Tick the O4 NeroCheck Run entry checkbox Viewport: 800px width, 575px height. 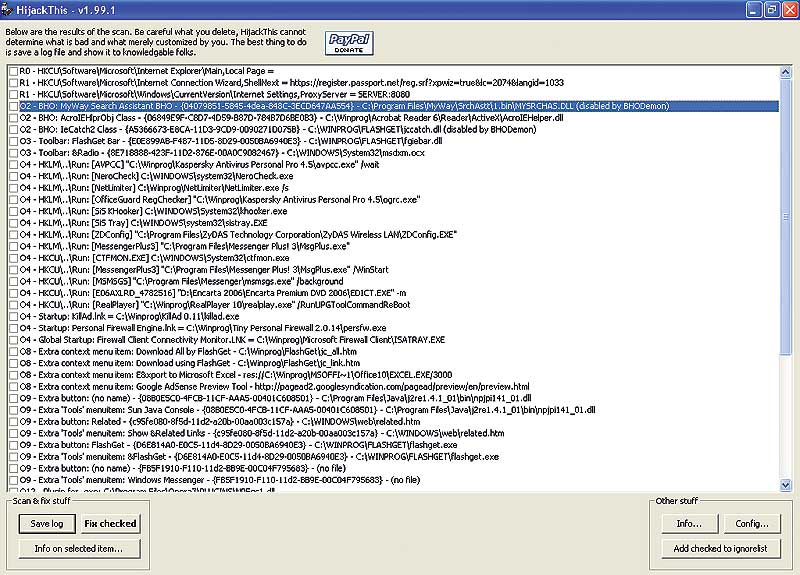[13, 177]
